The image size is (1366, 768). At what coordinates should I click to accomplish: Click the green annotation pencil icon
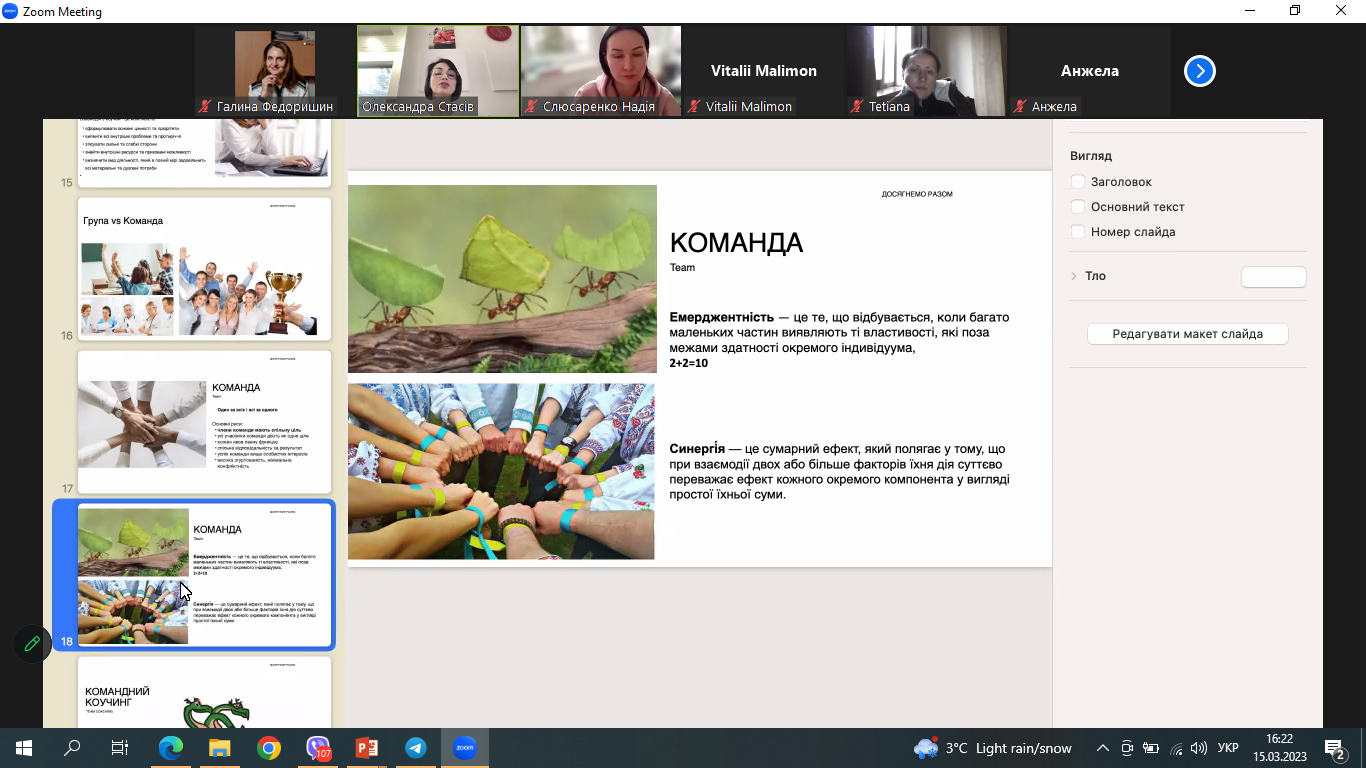point(32,644)
